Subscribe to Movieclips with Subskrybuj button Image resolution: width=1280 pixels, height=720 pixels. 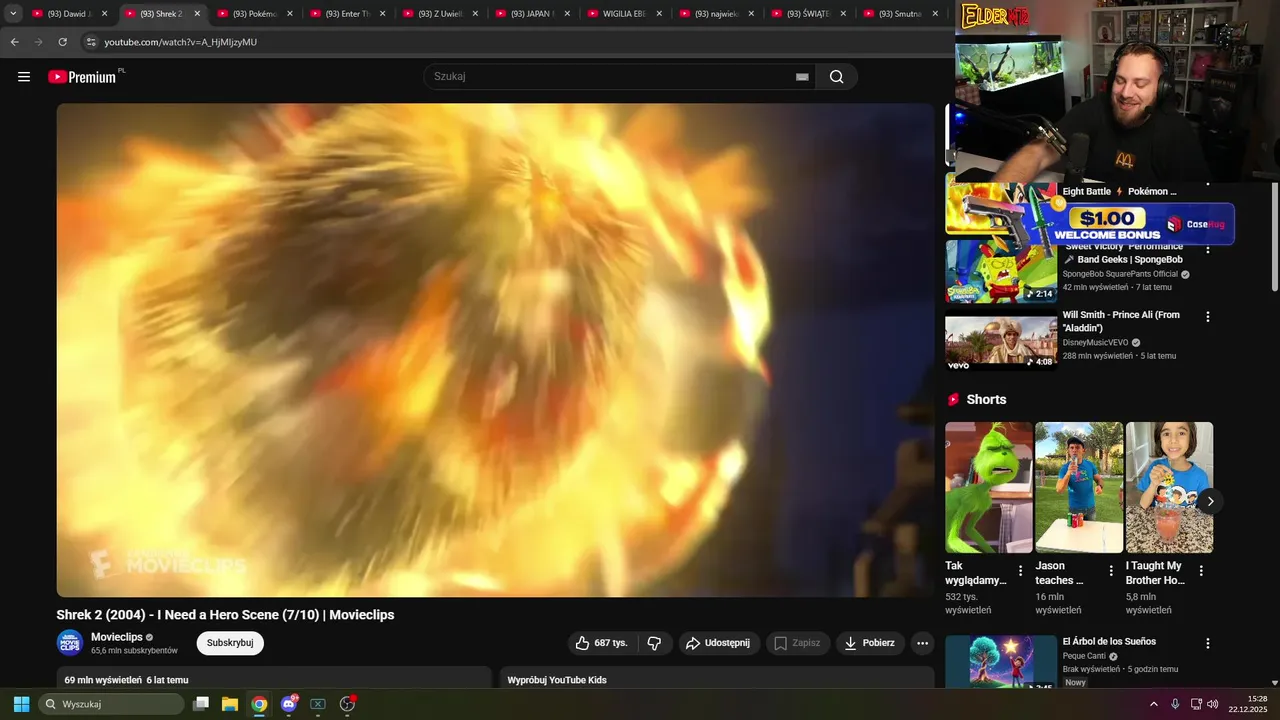[x=230, y=643]
